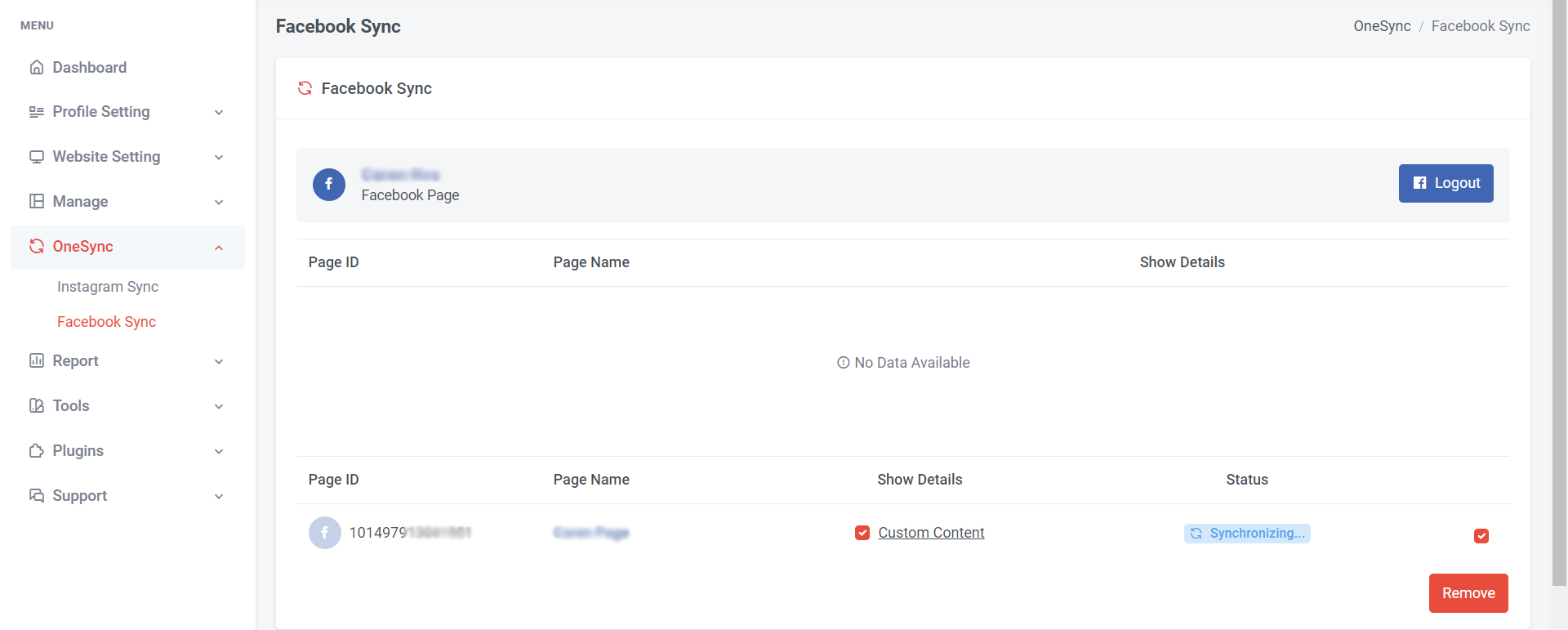The height and width of the screenshot is (630, 1568).
Task: Expand the Report menu chevron
Action: (219, 362)
